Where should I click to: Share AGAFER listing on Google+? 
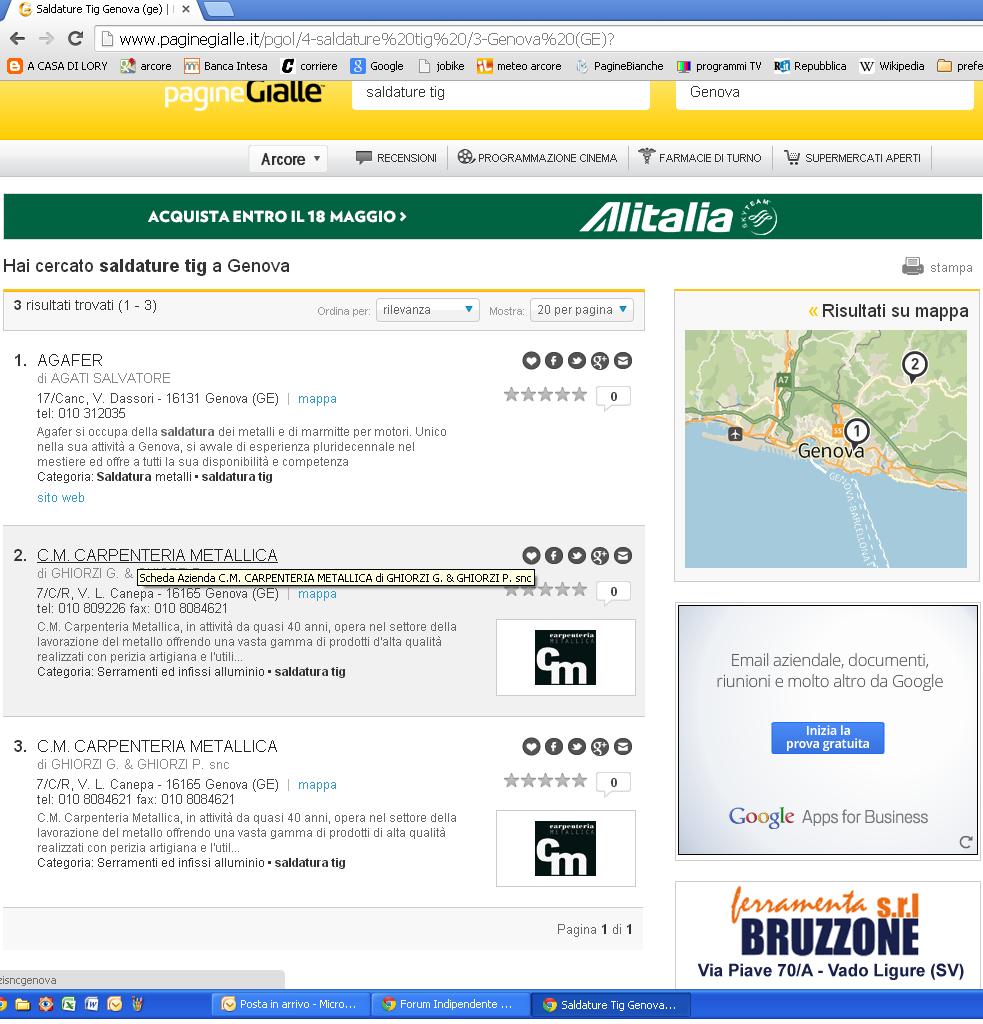pos(600,360)
